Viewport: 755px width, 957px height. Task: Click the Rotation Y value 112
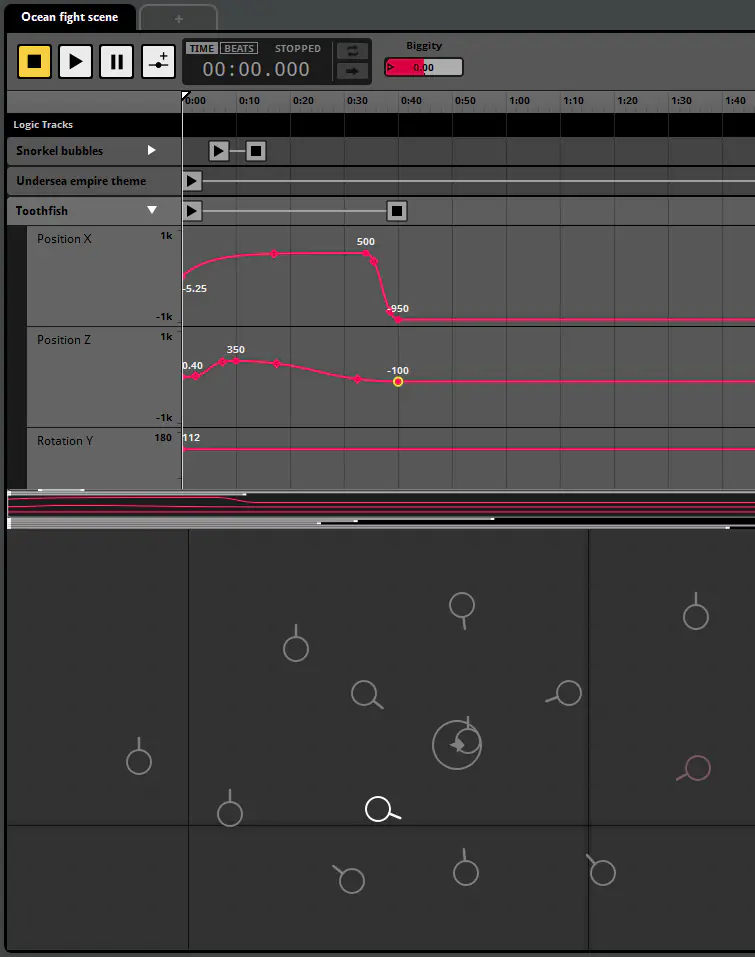pyautogui.click(x=191, y=438)
